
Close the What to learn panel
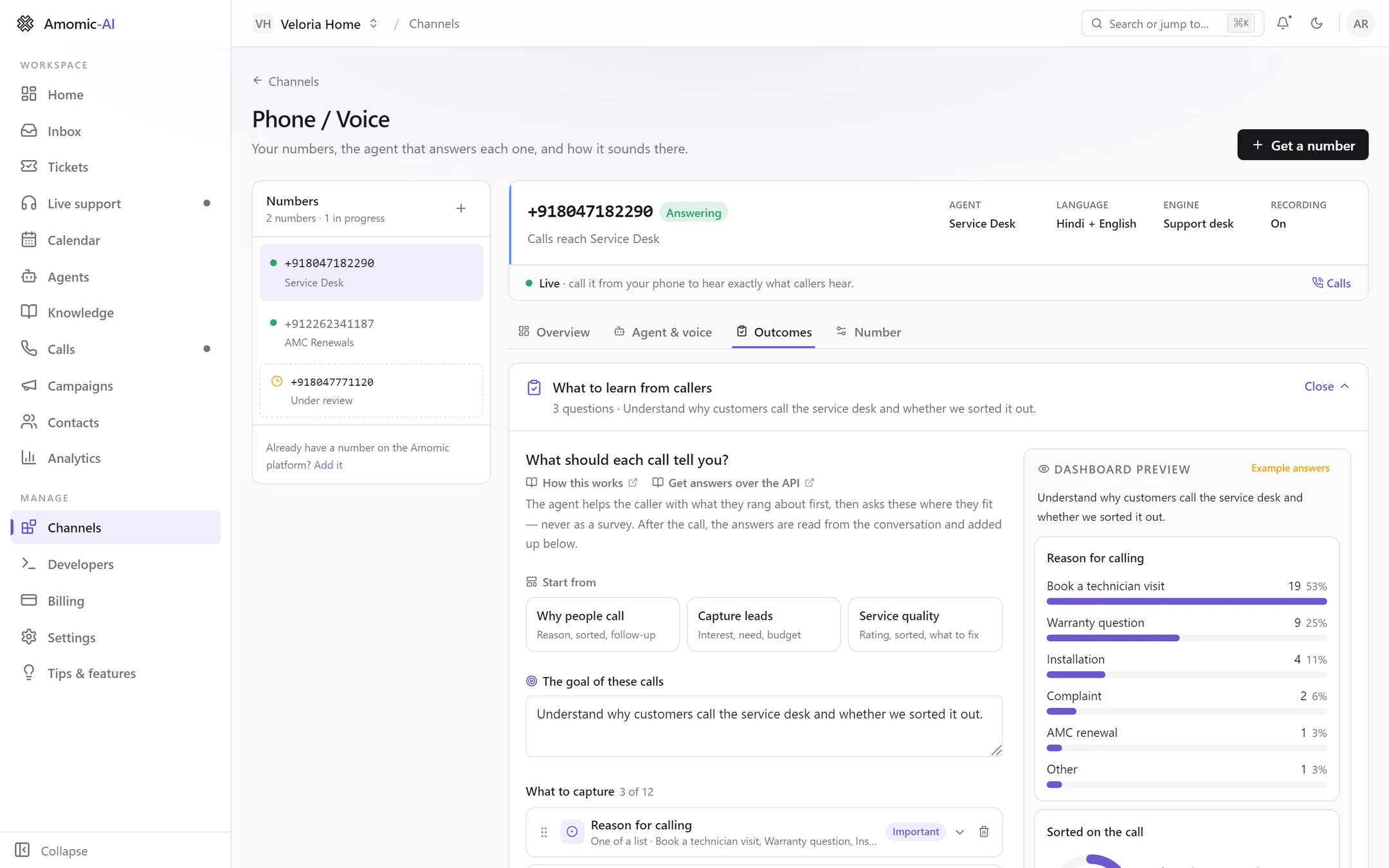(x=1327, y=386)
